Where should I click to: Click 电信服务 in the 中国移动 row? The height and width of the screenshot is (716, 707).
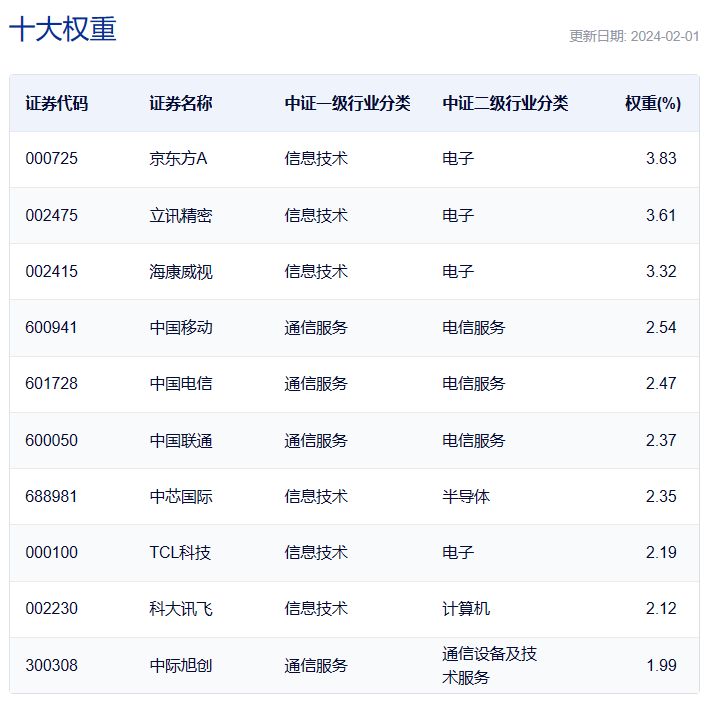tap(474, 327)
